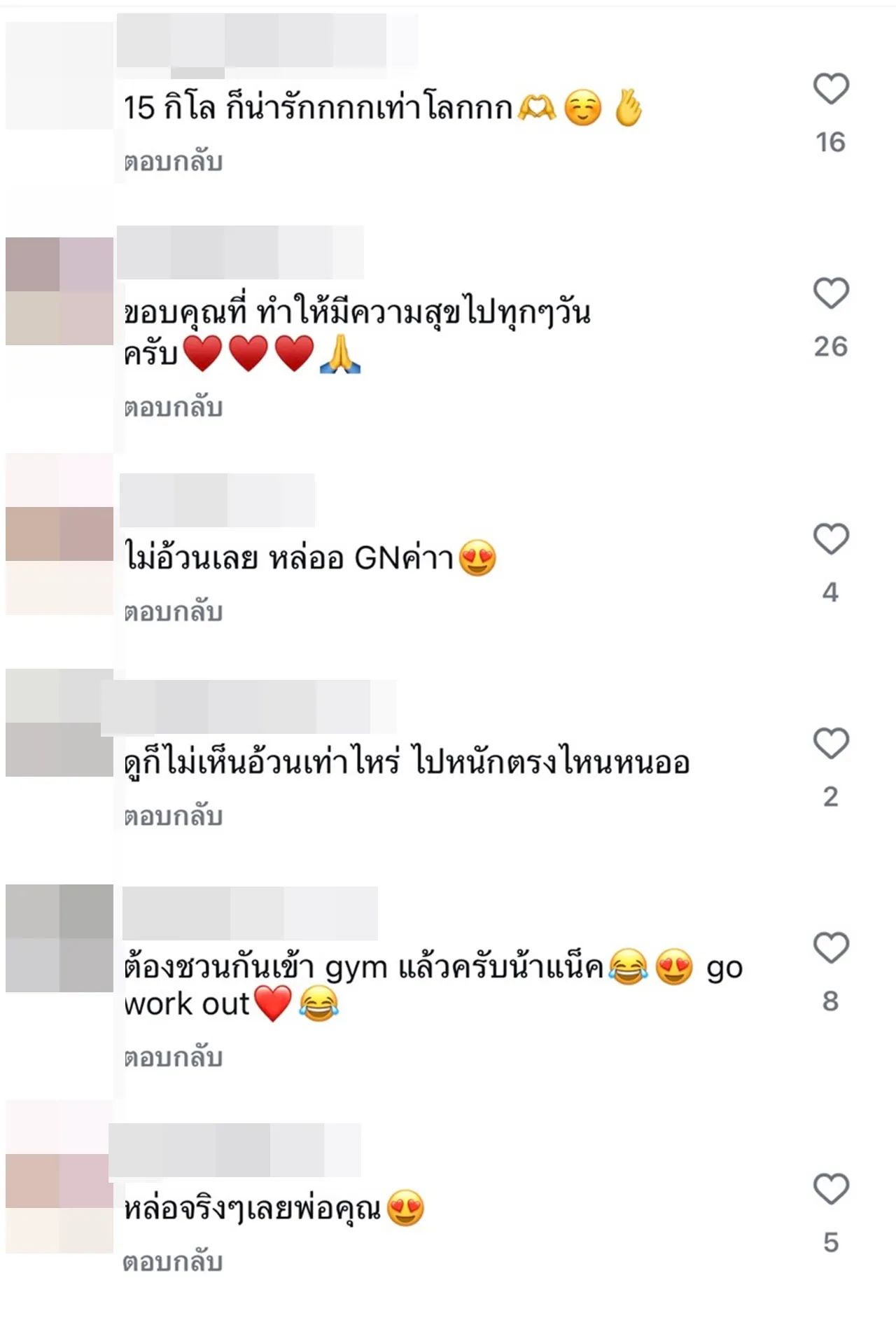Open username above the gym comment
The width and height of the screenshot is (896, 1327).
point(250,913)
